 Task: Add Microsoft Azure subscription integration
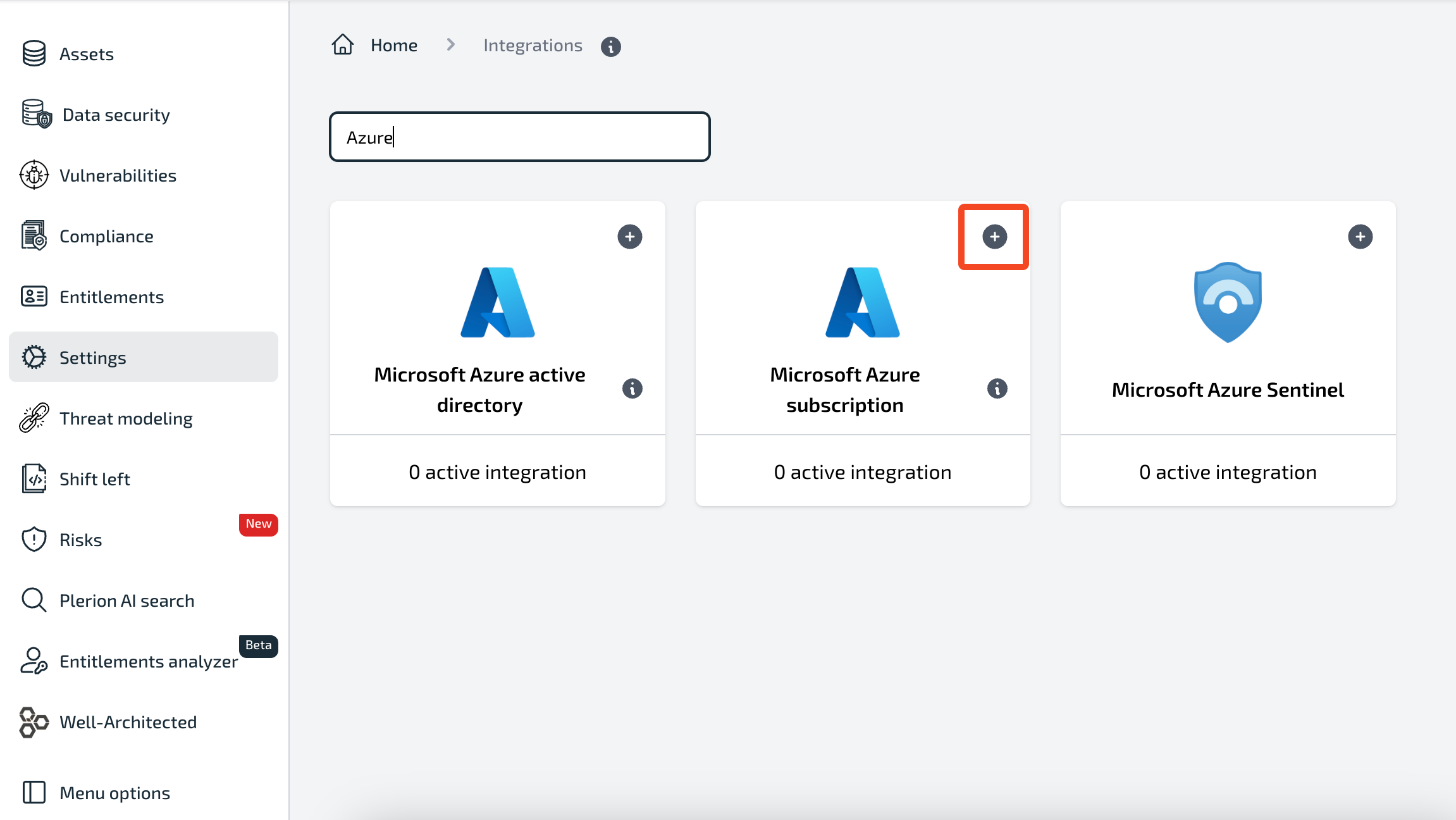click(x=995, y=237)
